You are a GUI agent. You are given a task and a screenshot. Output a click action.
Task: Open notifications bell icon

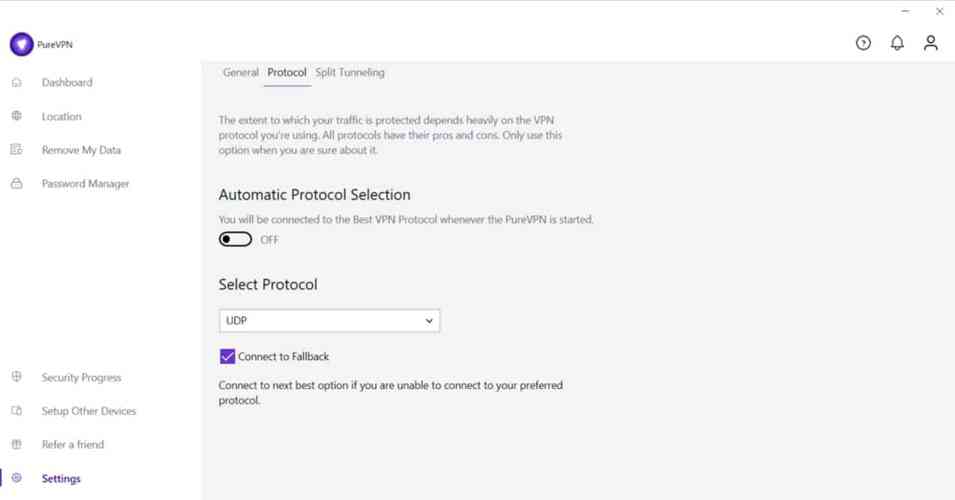pos(897,43)
